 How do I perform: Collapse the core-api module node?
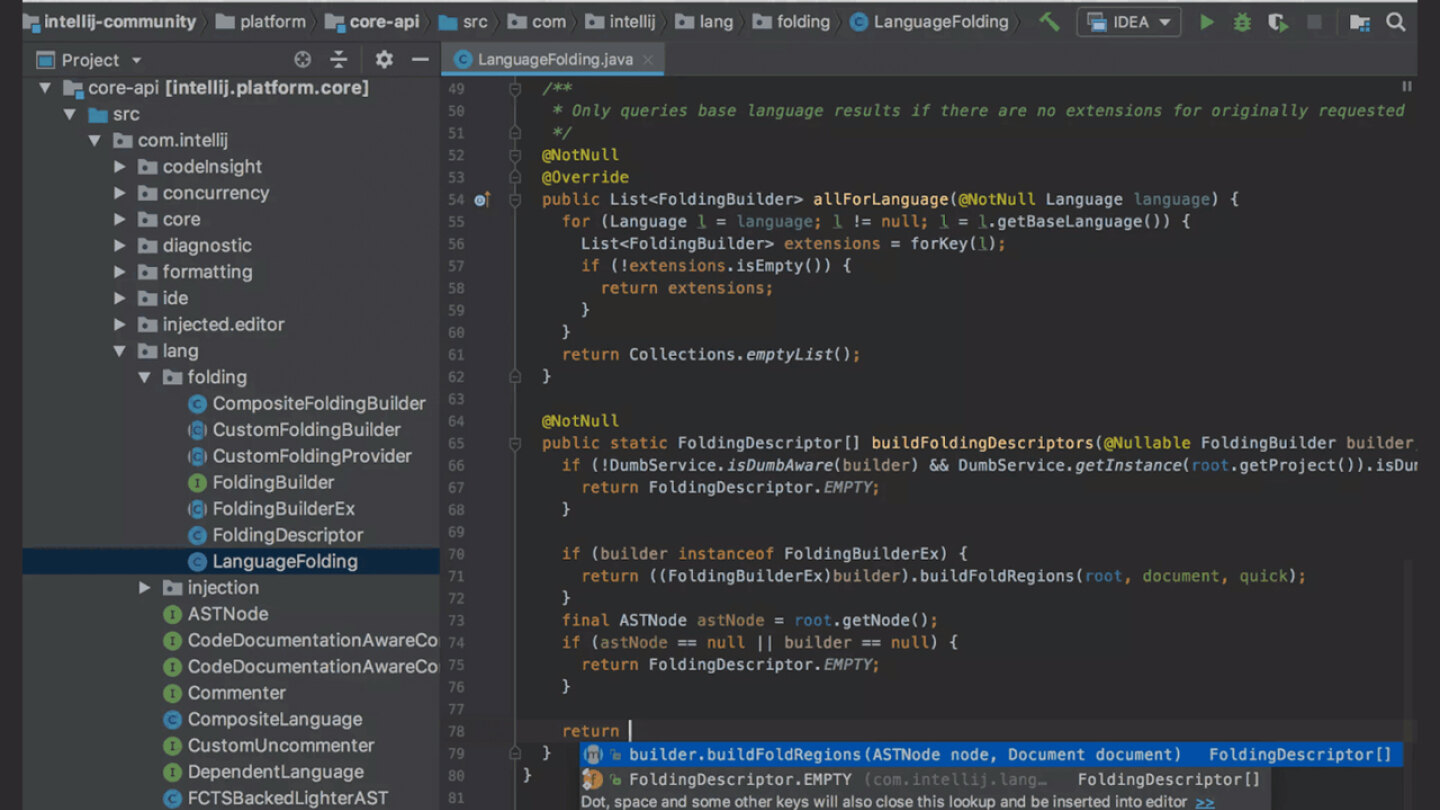click(x=44, y=88)
